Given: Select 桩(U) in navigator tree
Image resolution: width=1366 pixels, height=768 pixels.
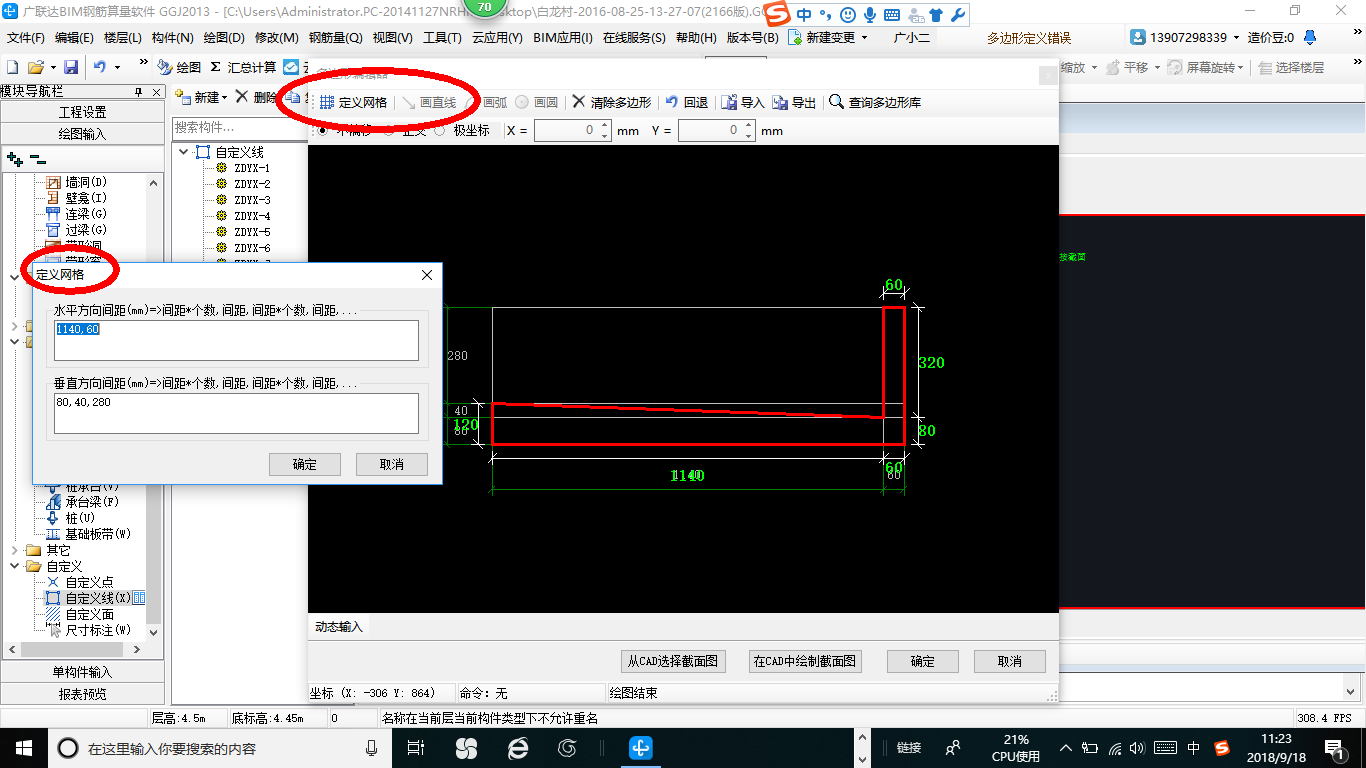Looking at the screenshot, I should tap(80, 518).
